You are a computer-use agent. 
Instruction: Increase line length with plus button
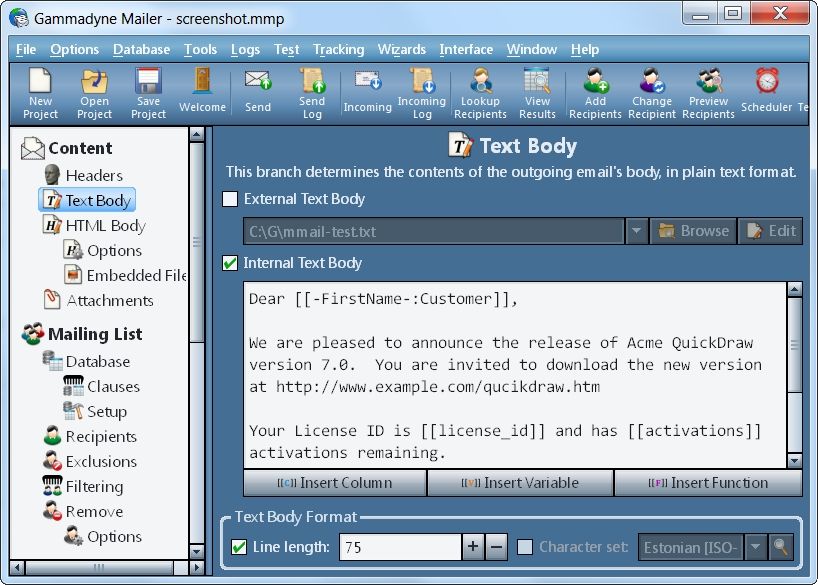473,547
